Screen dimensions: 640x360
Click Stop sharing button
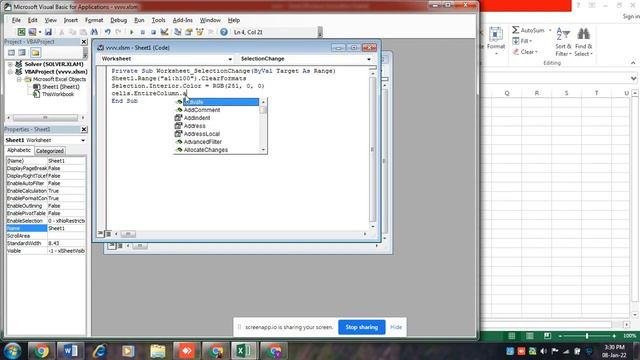click(x=362, y=327)
